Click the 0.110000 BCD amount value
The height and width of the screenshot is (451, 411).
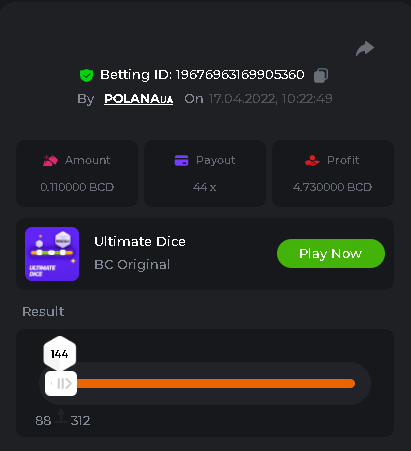pos(77,187)
